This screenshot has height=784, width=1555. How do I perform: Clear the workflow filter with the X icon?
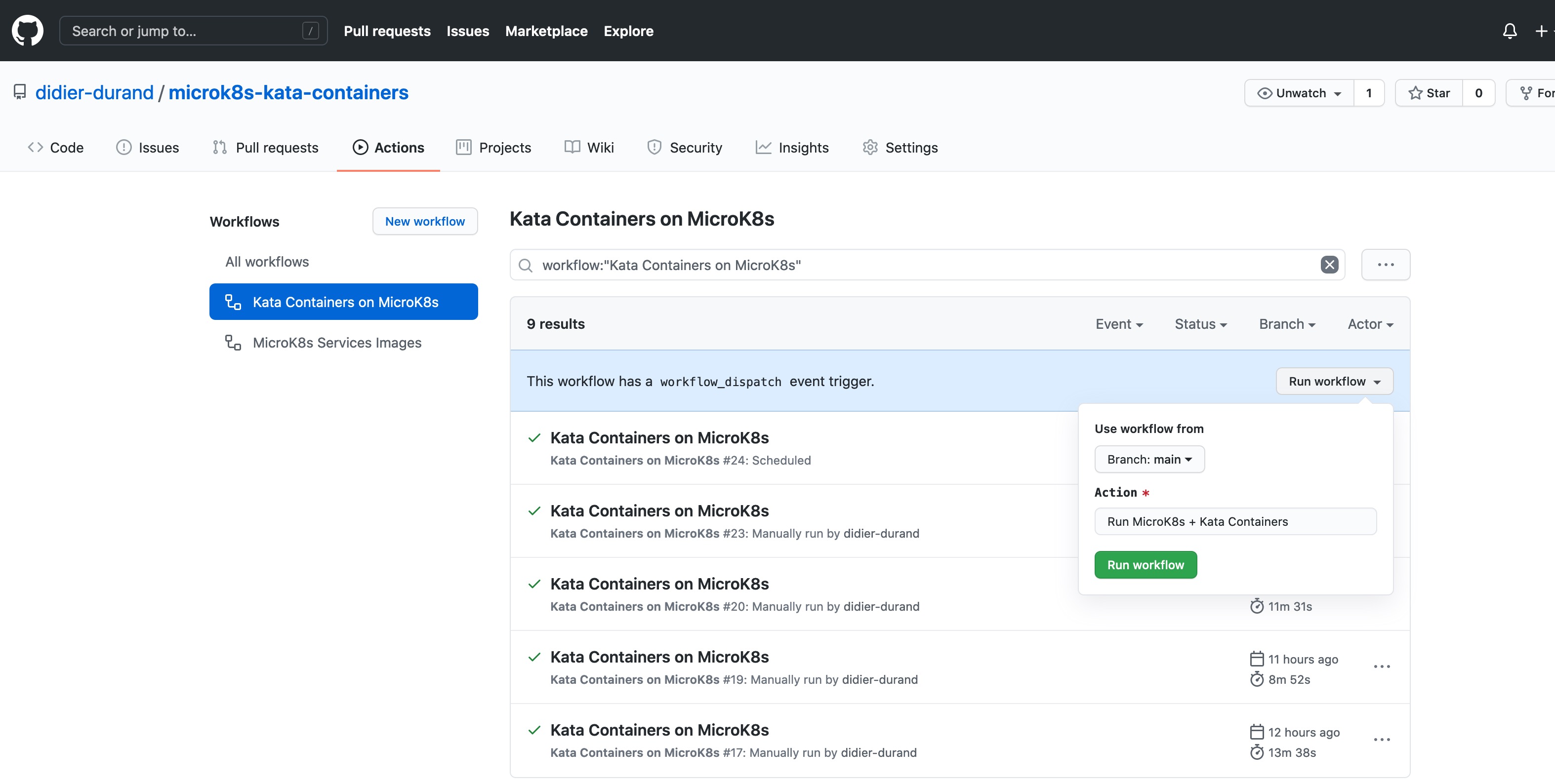(x=1329, y=265)
